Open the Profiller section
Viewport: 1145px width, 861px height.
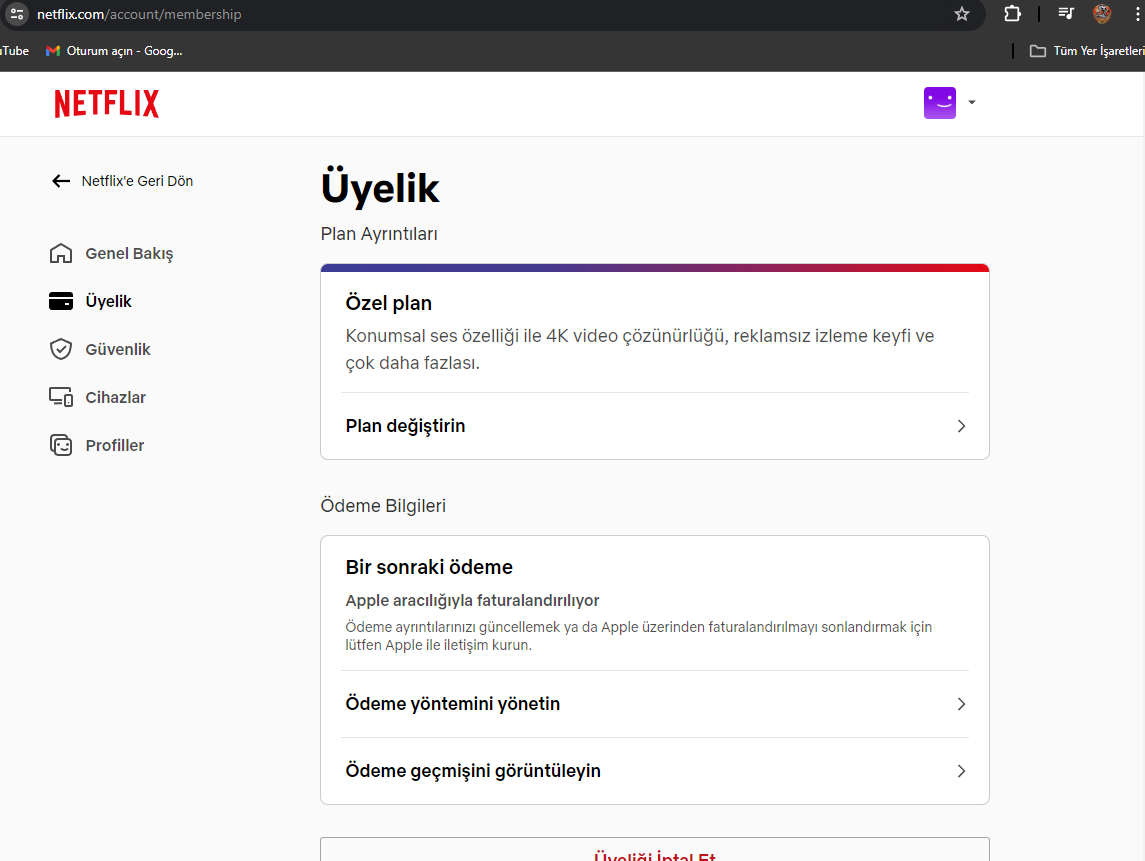[x=115, y=445]
